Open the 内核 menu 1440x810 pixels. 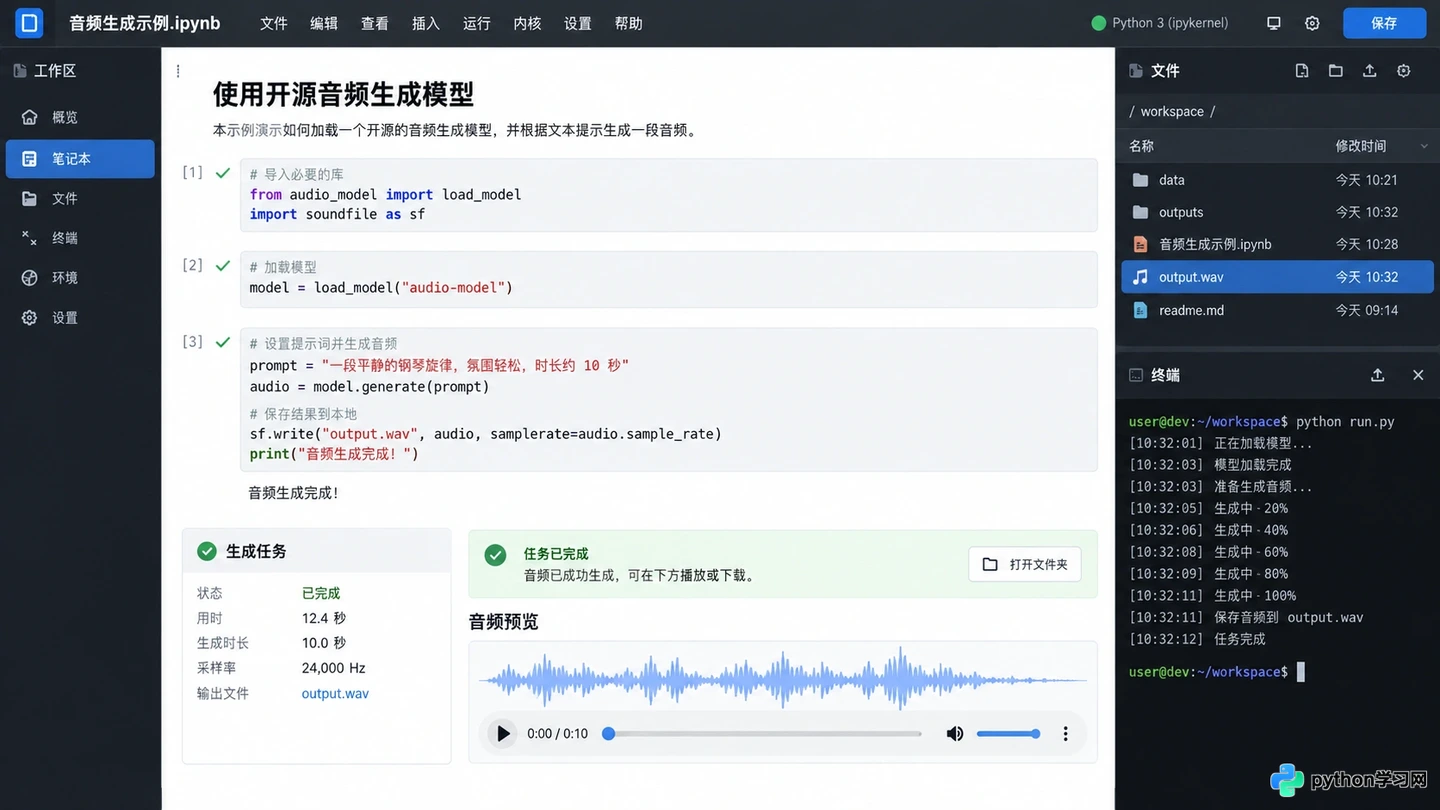pos(527,23)
